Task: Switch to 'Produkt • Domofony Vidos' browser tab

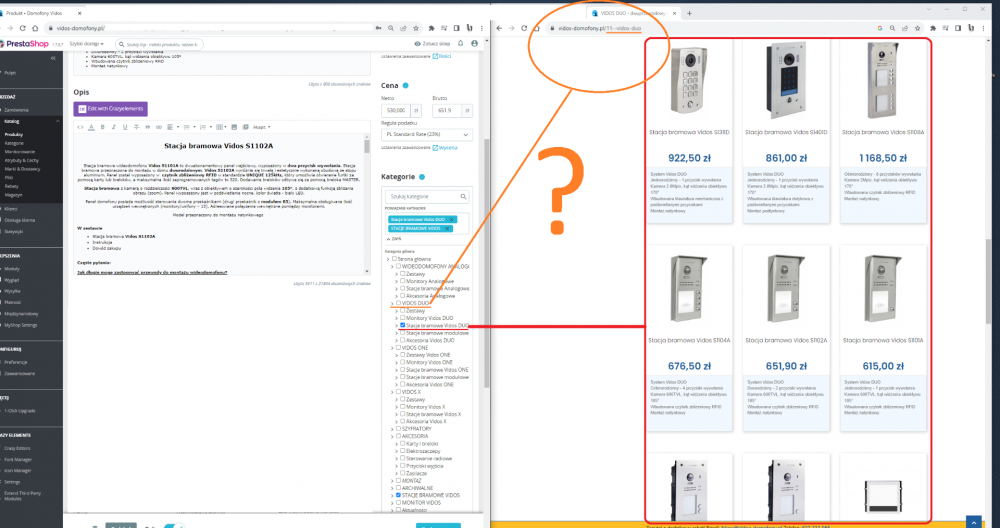Action: [38, 13]
